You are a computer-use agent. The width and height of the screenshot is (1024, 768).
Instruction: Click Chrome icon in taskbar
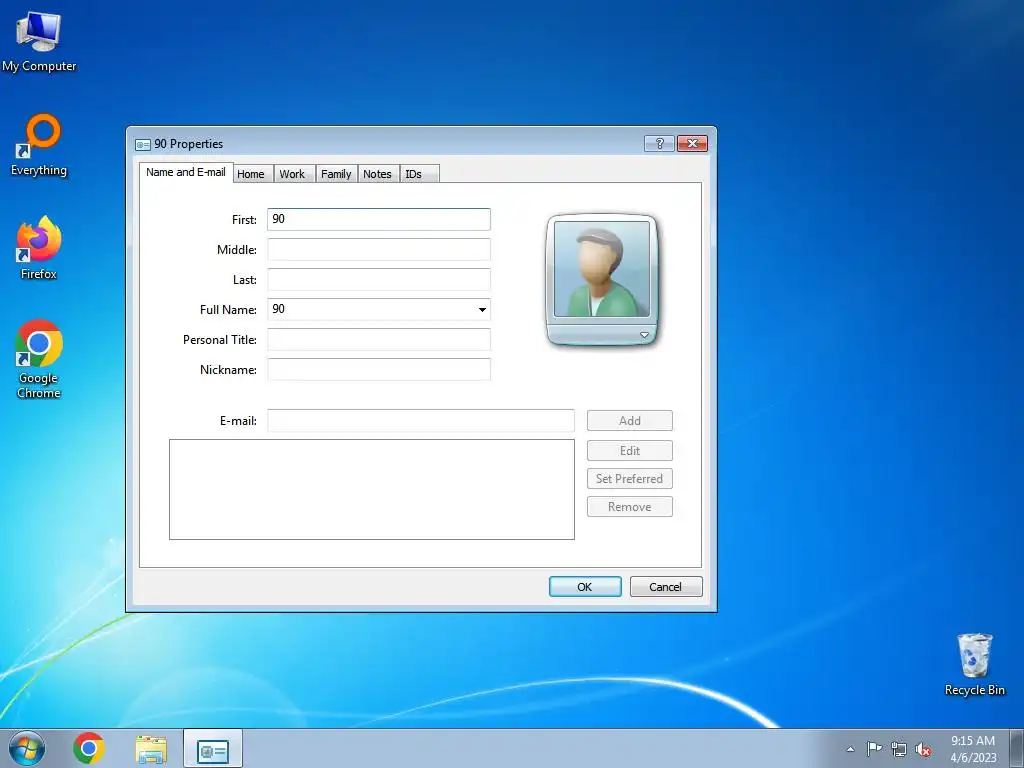89,748
